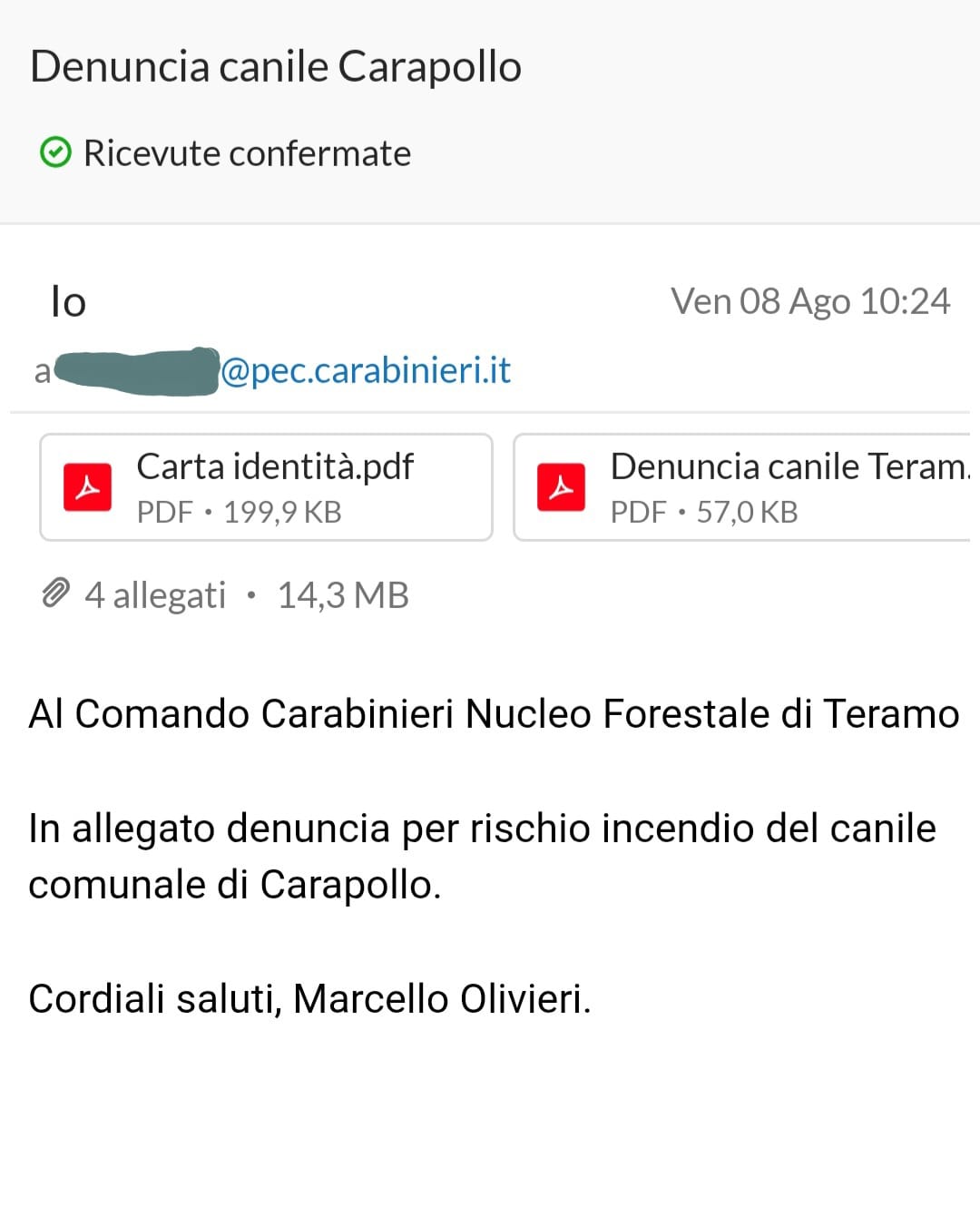Tap the pec.carabinieri.it recipient address
The width and height of the screenshot is (980, 1207).
pos(366,370)
